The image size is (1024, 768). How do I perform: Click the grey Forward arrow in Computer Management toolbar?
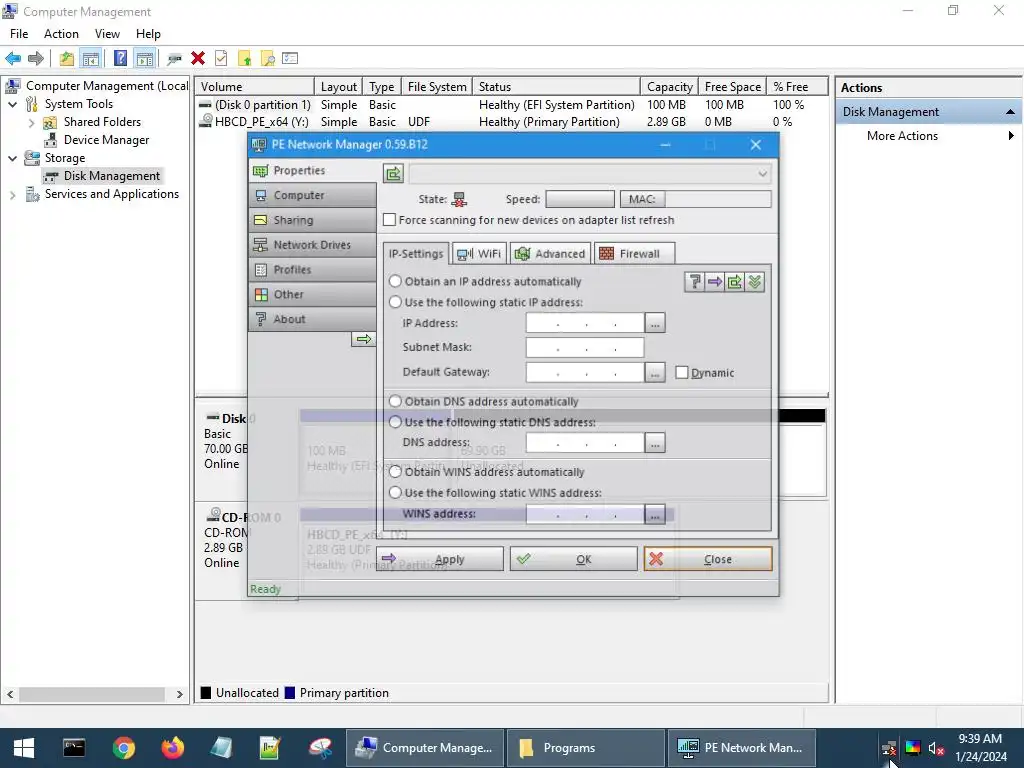(x=36, y=59)
